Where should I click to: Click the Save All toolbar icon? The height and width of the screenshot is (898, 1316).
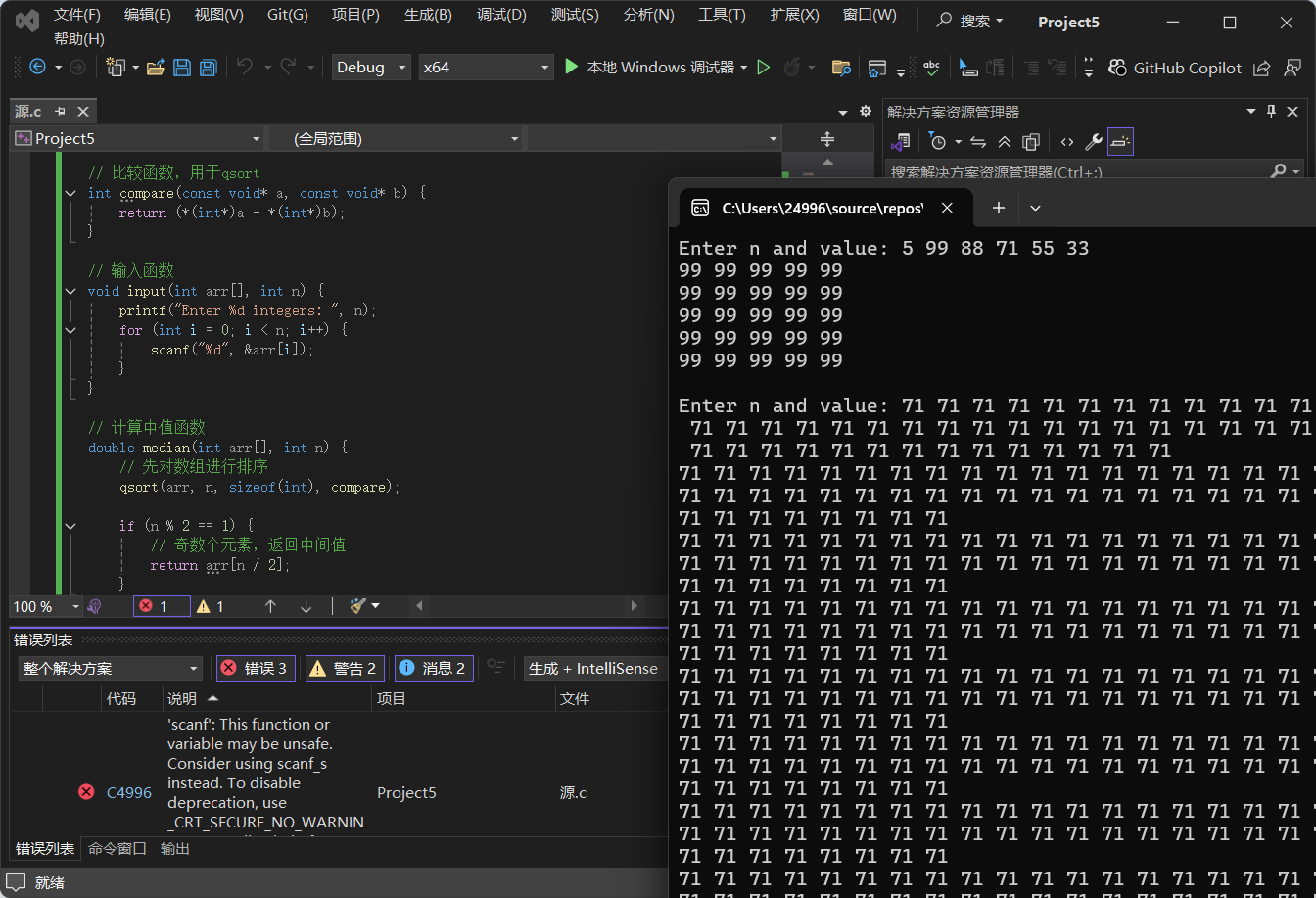pos(208,68)
